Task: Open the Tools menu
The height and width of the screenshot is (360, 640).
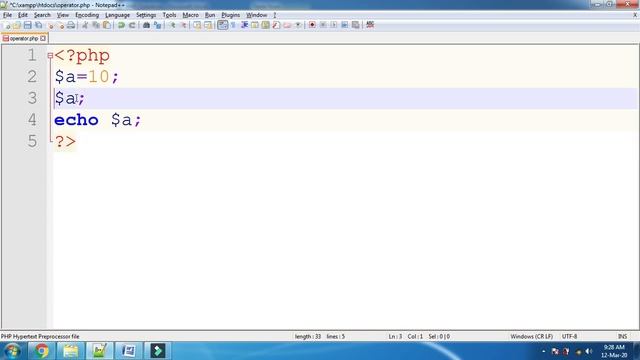Action: click(169, 15)
